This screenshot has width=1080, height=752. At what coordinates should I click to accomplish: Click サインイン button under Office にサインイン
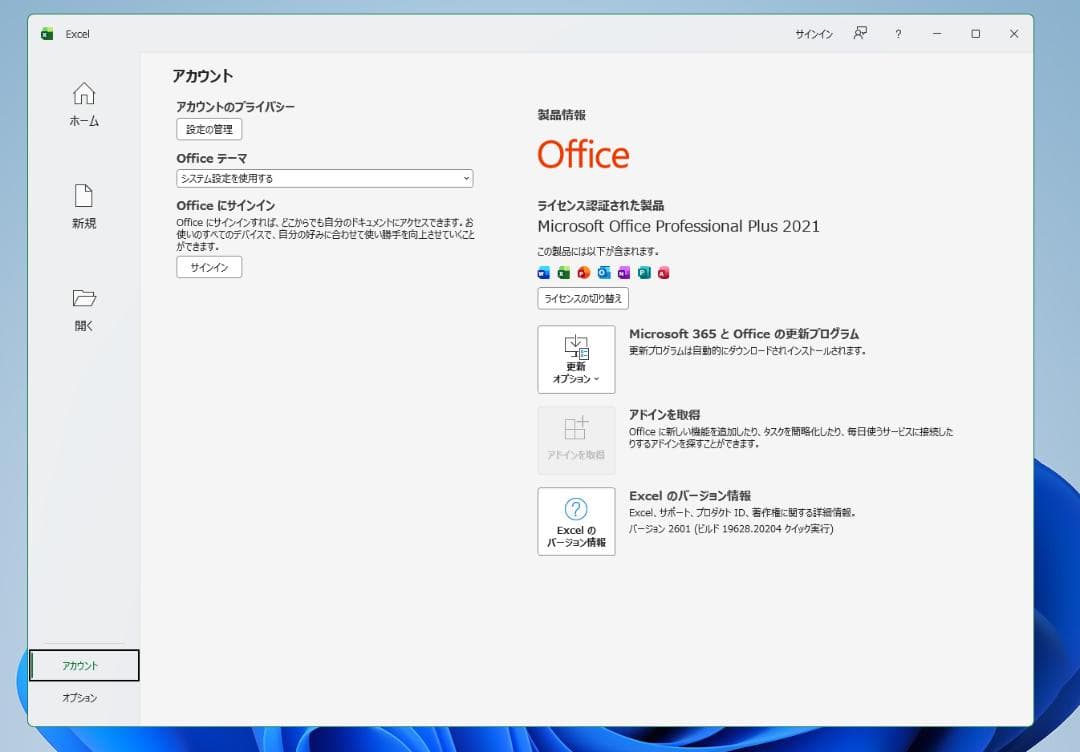(209, 267)
